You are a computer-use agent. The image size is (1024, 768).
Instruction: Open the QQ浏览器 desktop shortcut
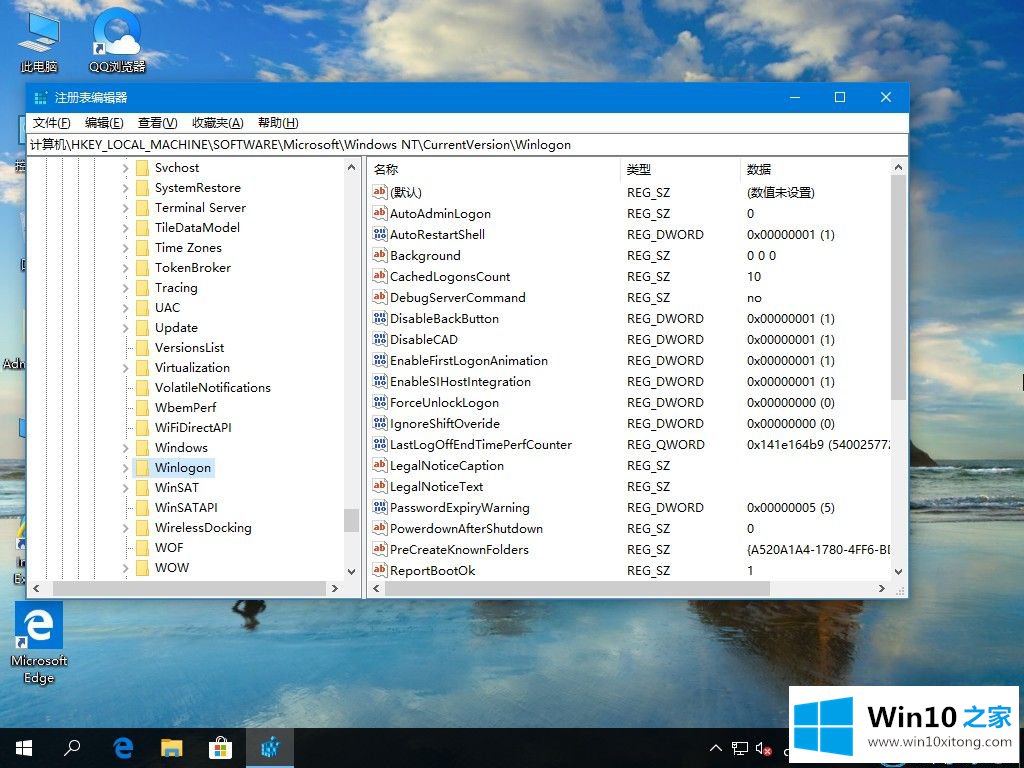pyautogui.click(x=118, y=42)
